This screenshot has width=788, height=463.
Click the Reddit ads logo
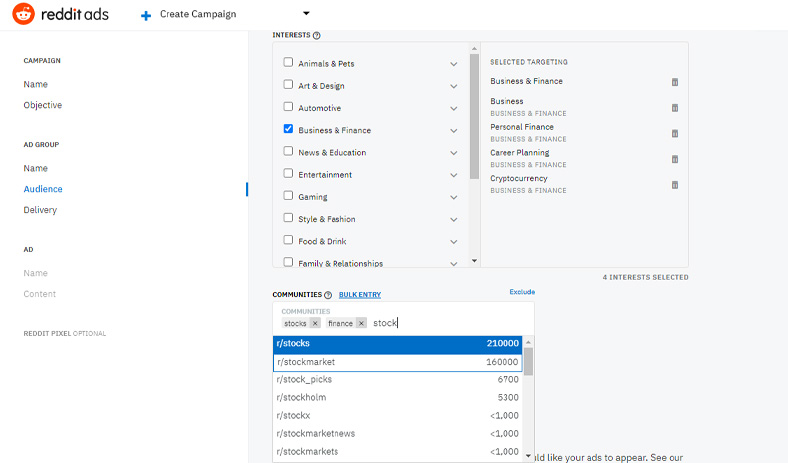(x=60, y=14)
